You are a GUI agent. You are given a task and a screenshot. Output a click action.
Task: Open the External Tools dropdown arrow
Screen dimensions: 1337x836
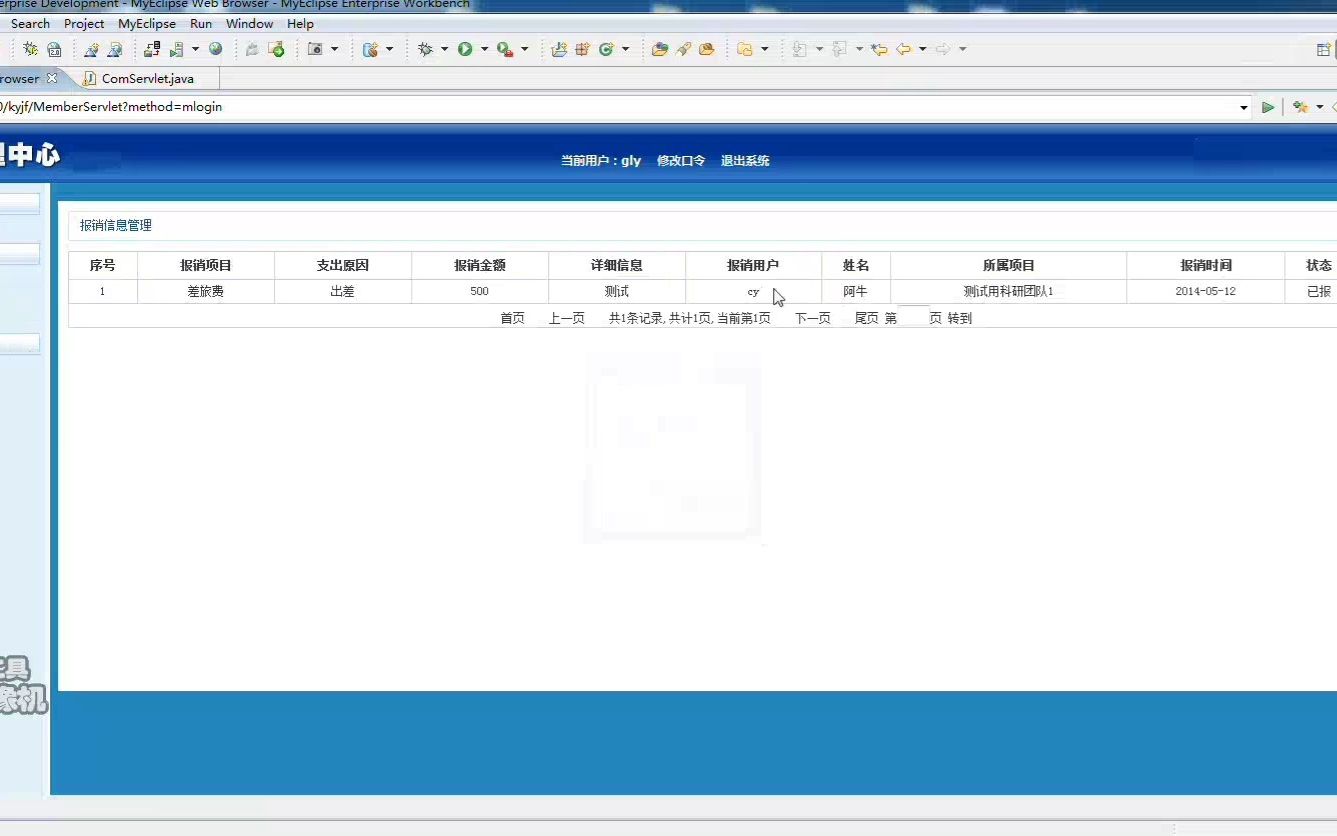524,49
